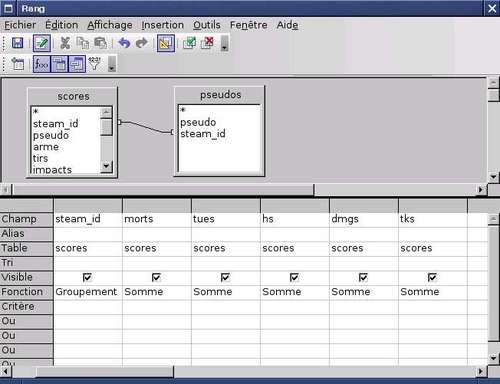500x384 pixels.
Task: Select the 'dmgs' field cell
Action: 364,219
